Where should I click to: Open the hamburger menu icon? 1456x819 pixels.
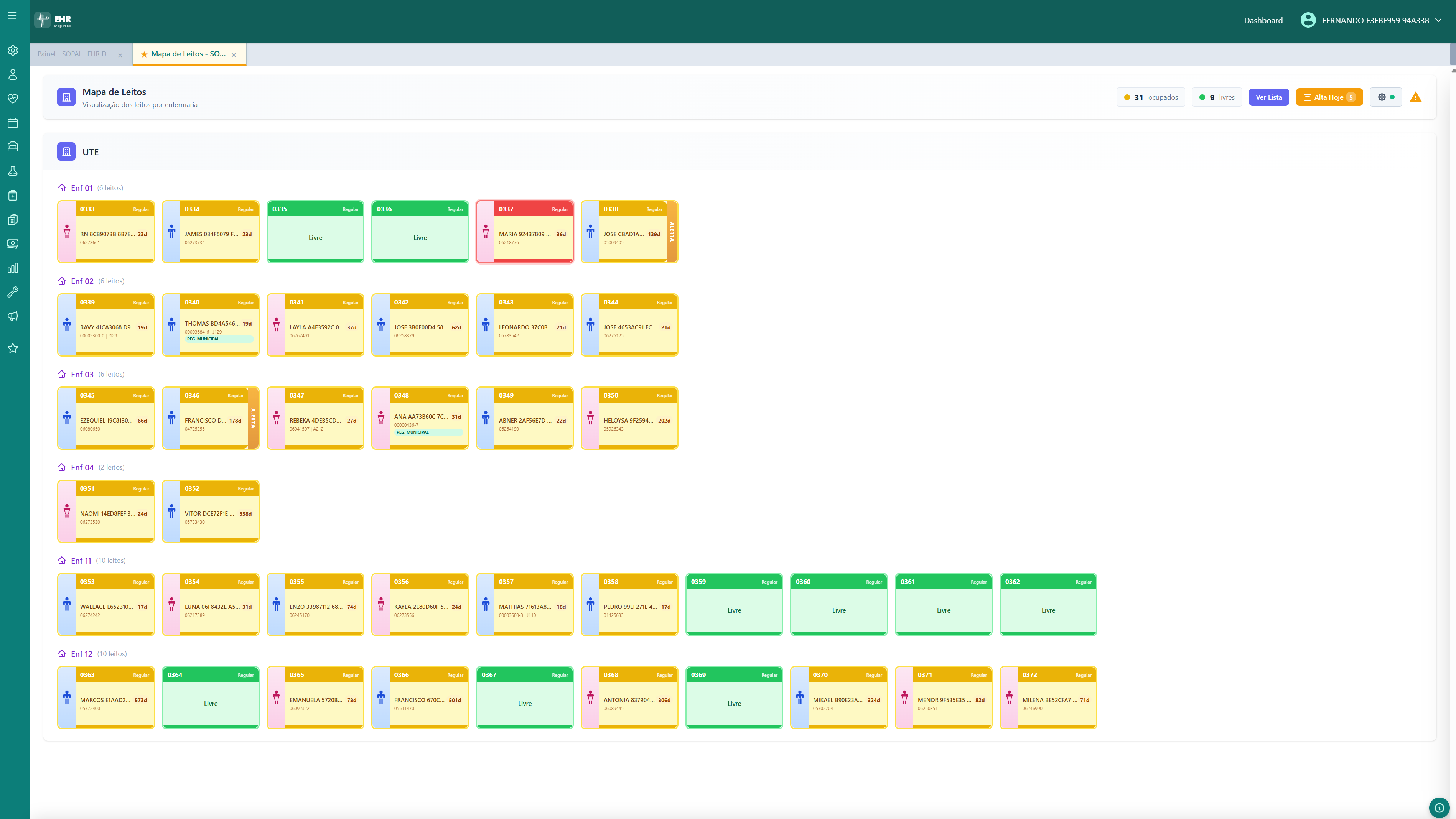coord(12,16)
